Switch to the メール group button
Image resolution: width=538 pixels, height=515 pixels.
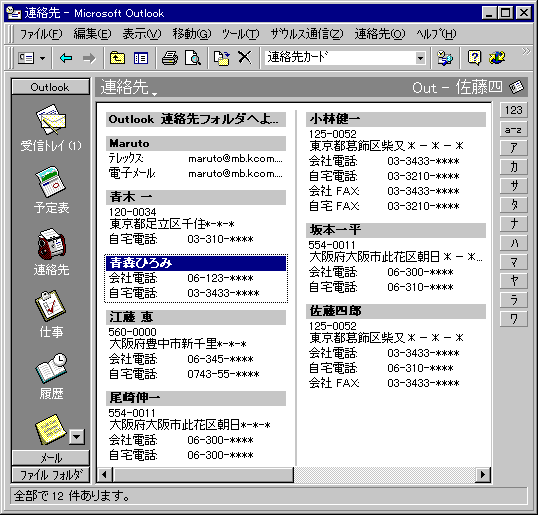50,457
